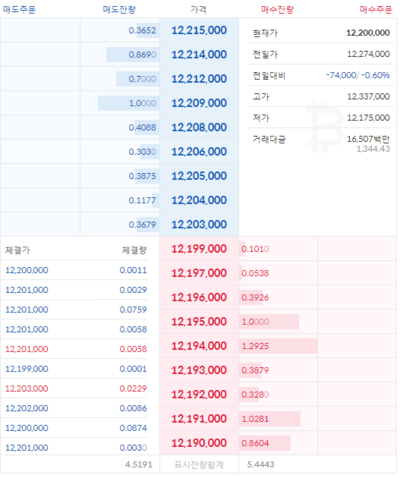Select bid price 12,193,000

coord(199,370)
